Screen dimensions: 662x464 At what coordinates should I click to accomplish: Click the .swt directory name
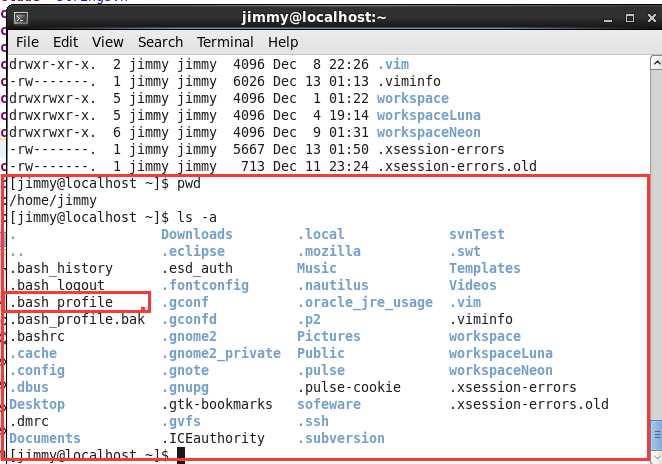465,252
